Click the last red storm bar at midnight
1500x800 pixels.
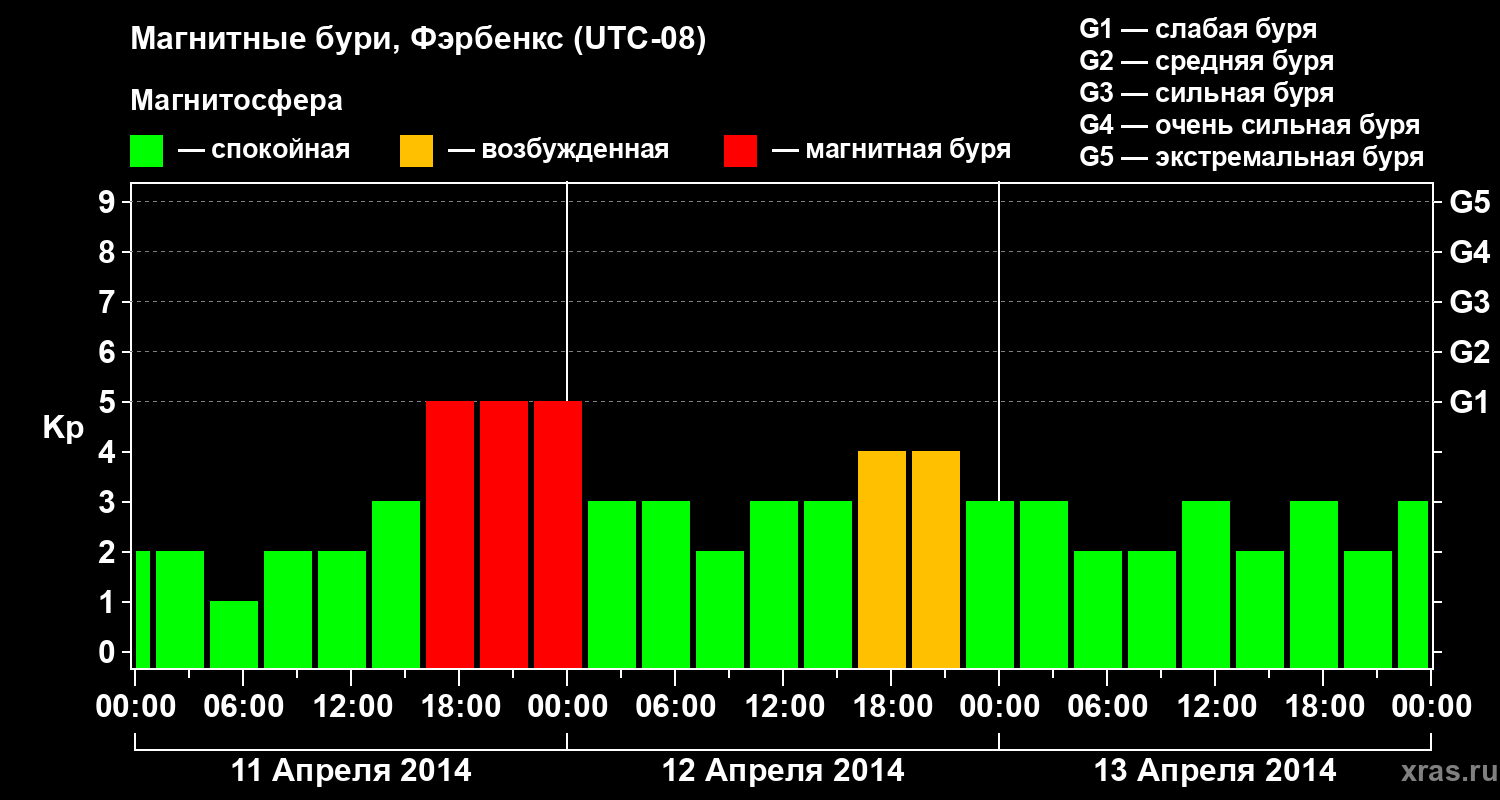click(x=558, y=535)
